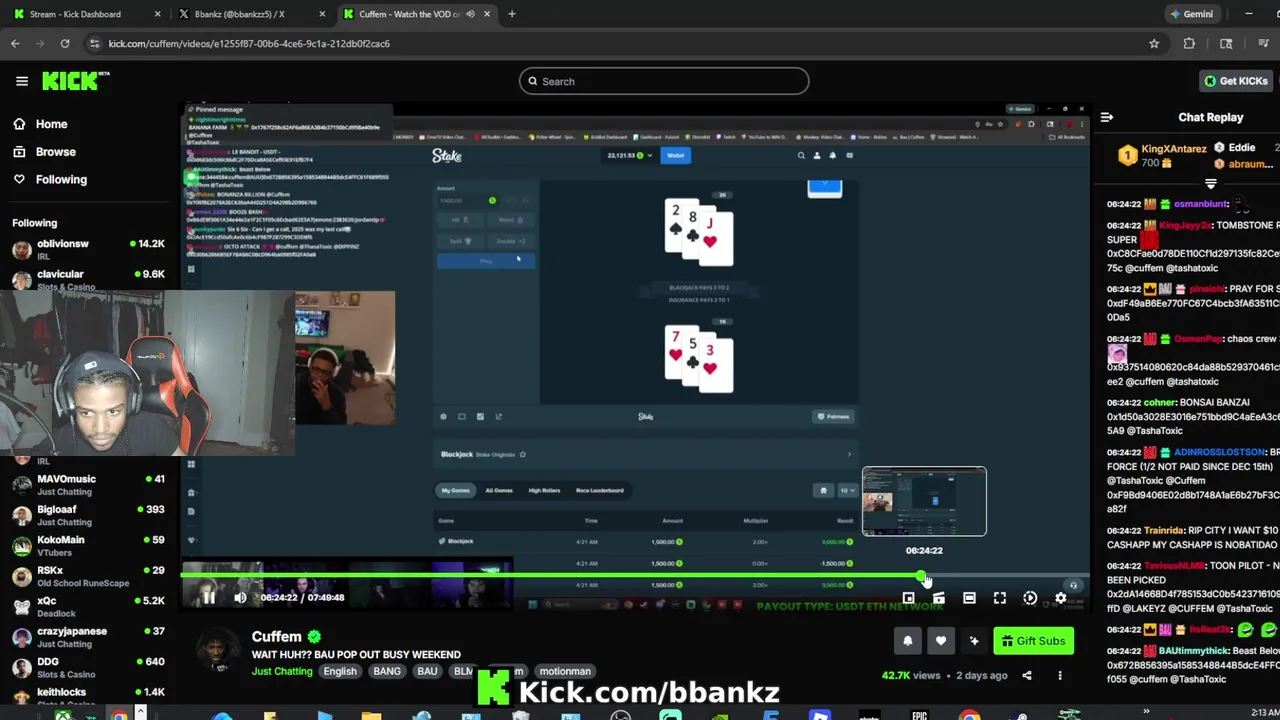Share the video via share icon
1280x720 pixels.
pyautogui.click(x=1027, y=676)
